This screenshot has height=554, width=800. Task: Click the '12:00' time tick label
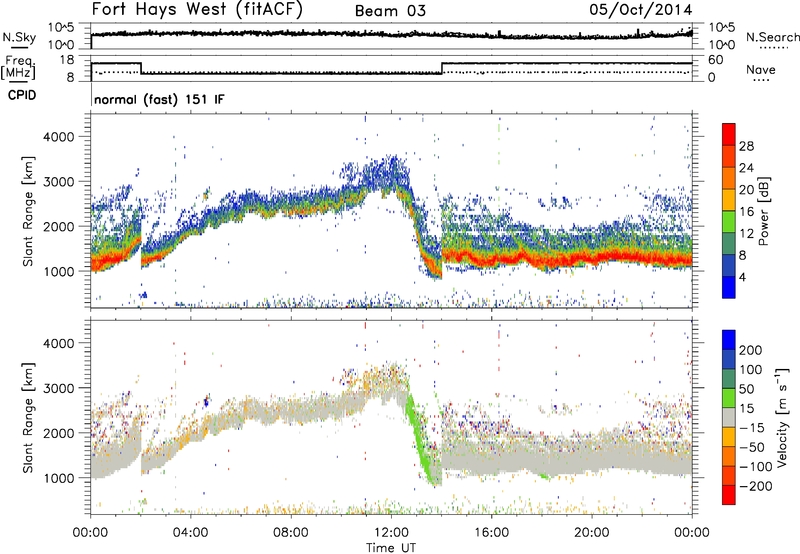click(x=391, y=533)
